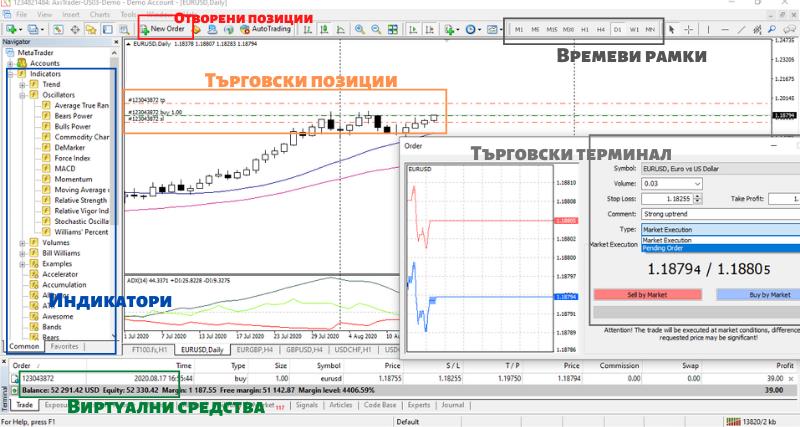This screenshot has height=427, width=800.
Task: Expand the Trend indicators folder
Action: tap(22, 85)
